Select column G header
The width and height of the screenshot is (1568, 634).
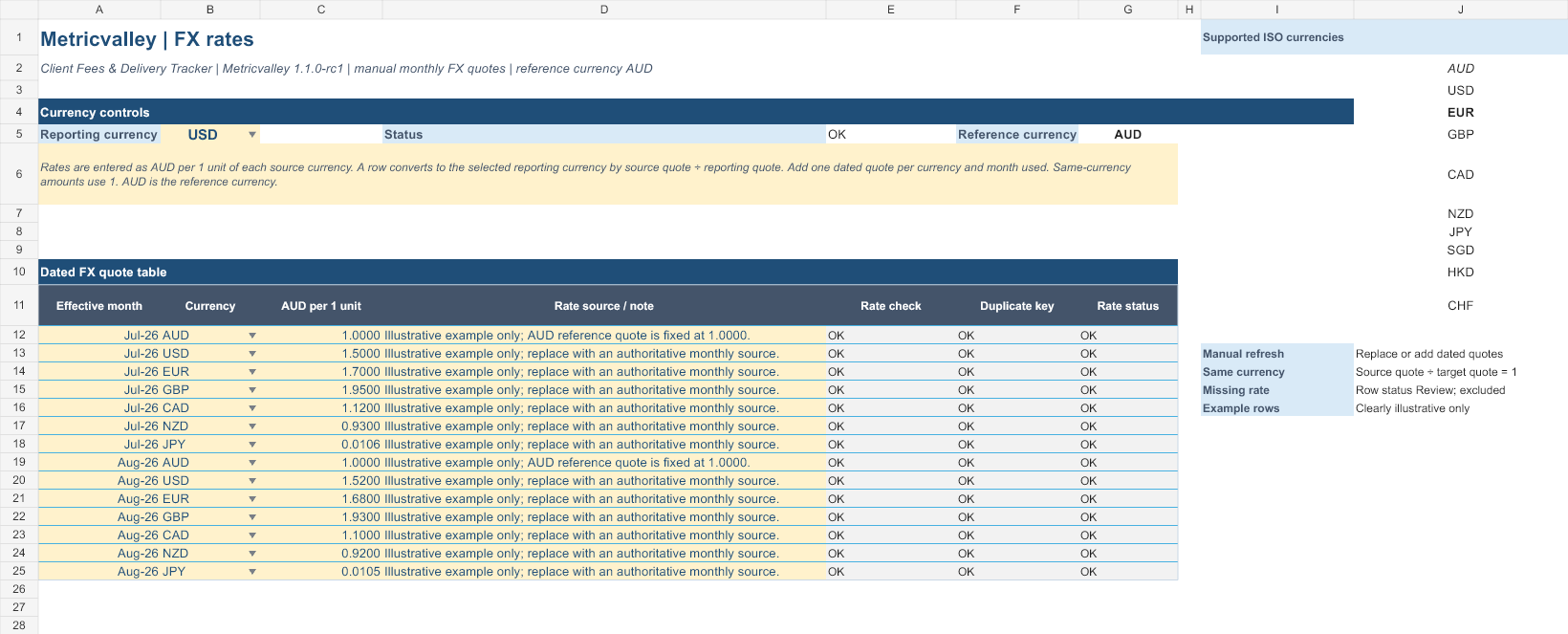coord(1128,10)
